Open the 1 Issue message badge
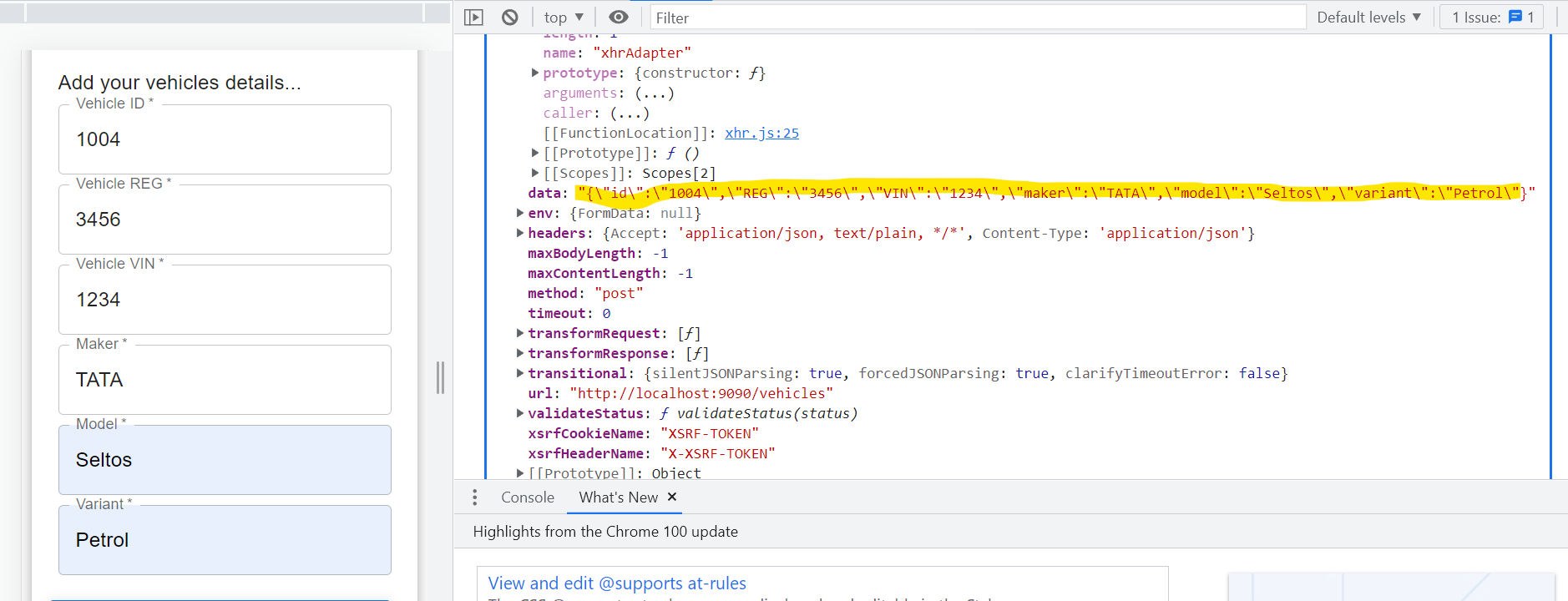The image size is (1568, 601). pos(1492,18)
